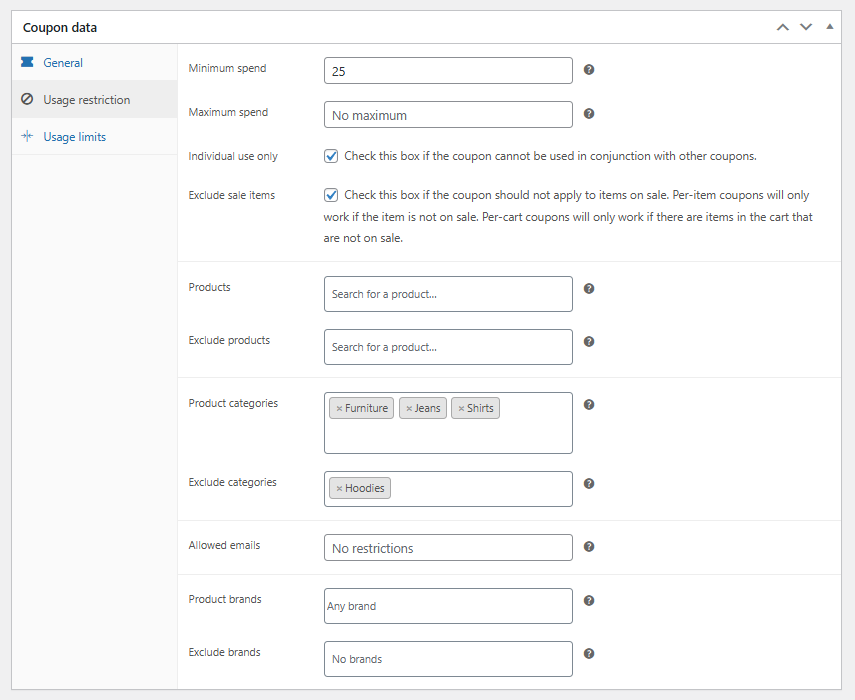Screen dimensions: 855x700
Task: Click the move panel down chevron
Action: [806, 27]
